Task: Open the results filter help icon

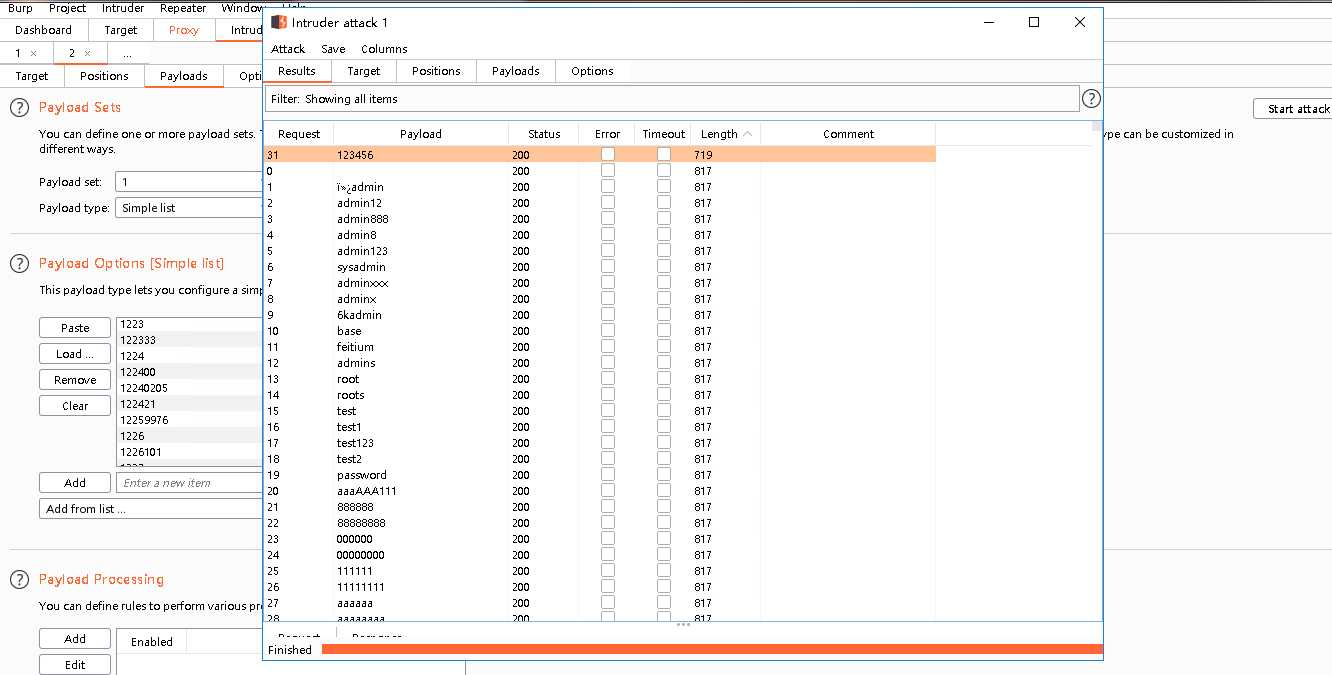Action: 1091,99
